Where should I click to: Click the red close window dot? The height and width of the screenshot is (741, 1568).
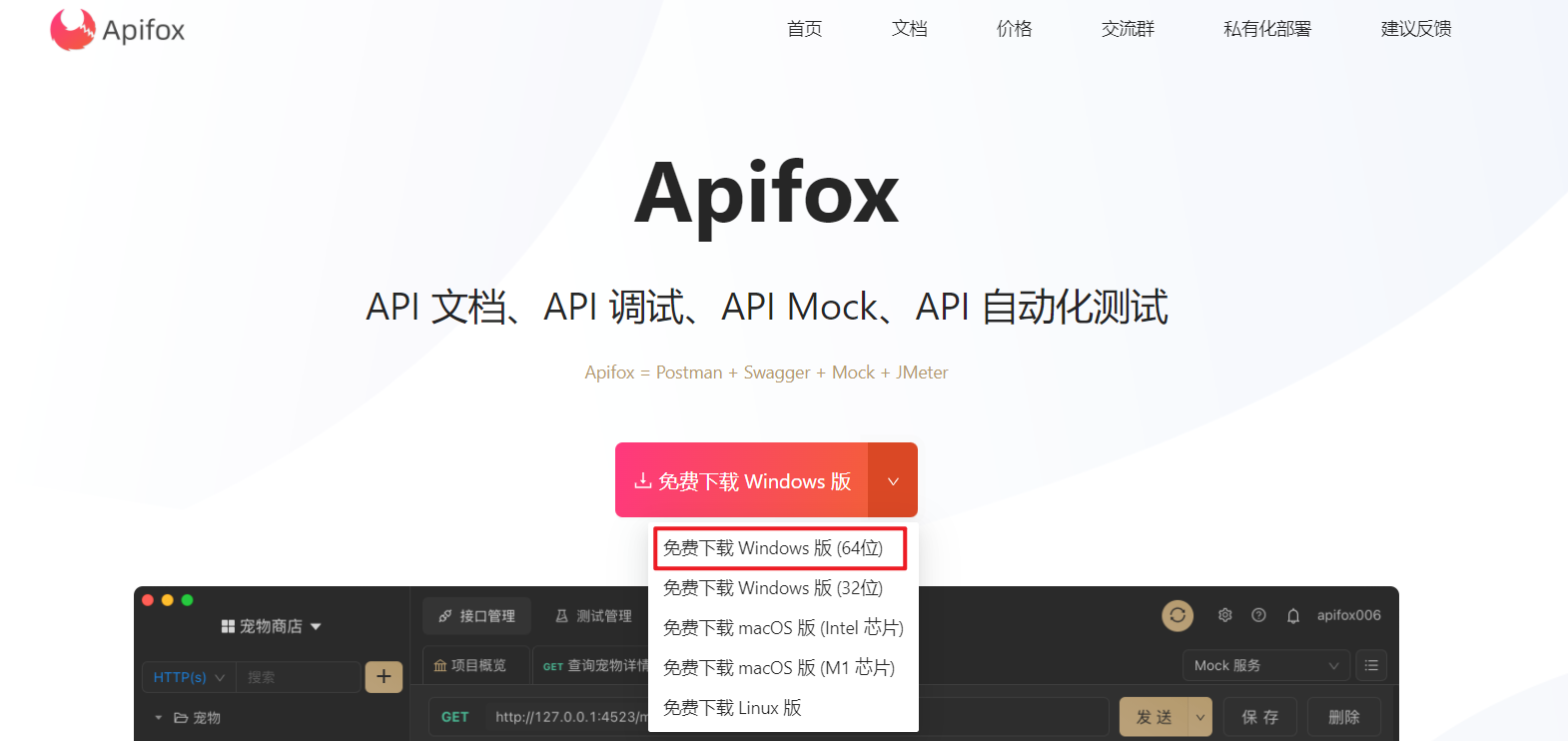click(148, 600)
